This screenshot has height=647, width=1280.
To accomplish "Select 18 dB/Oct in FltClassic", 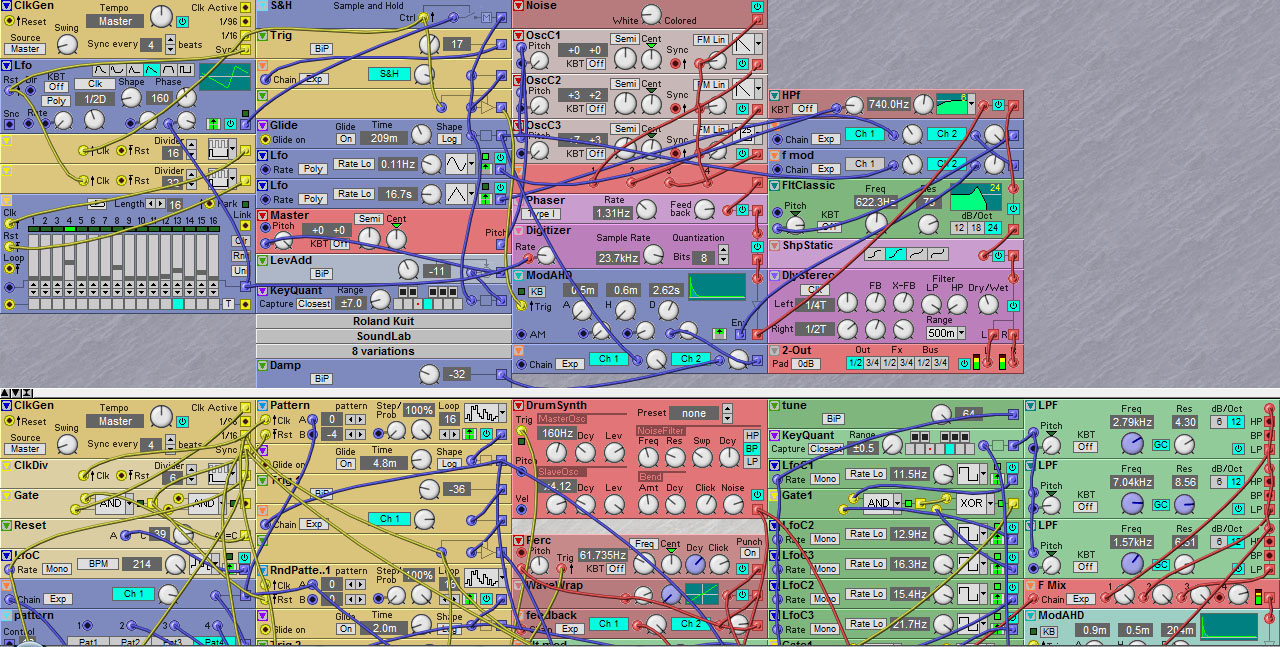I will click(x=975, y=228).
